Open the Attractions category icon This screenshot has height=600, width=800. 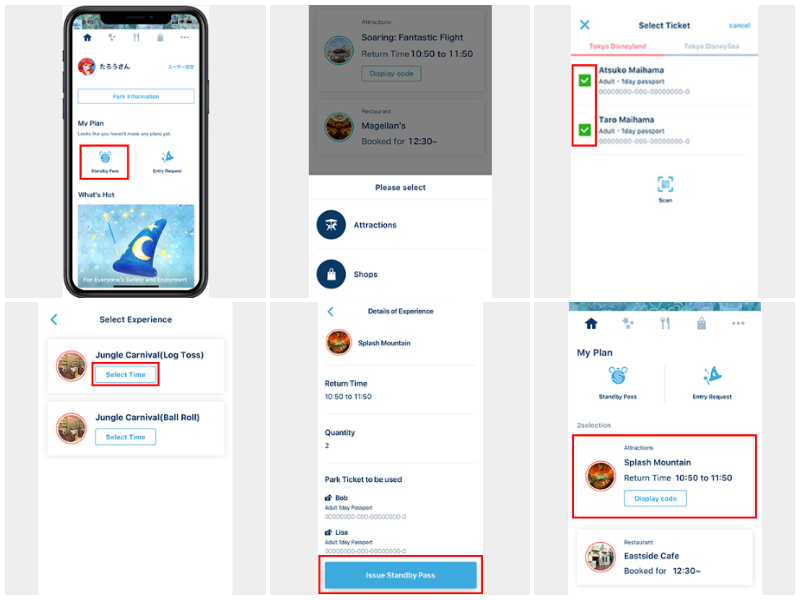click(x=331, y=225)
